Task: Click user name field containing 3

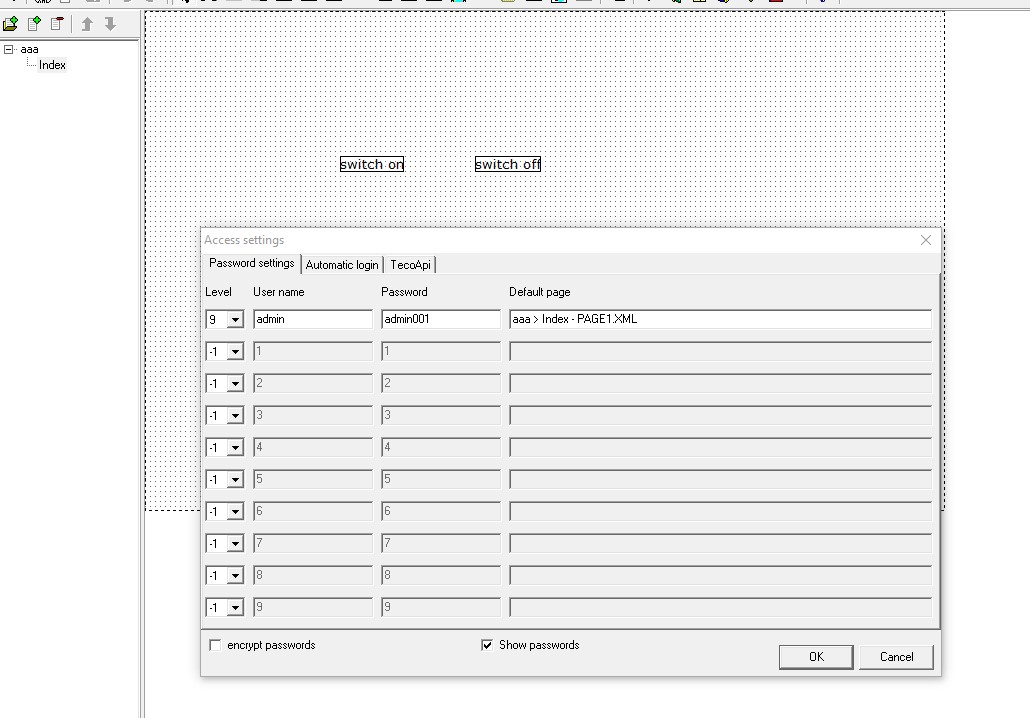Action: pos(313,415)
